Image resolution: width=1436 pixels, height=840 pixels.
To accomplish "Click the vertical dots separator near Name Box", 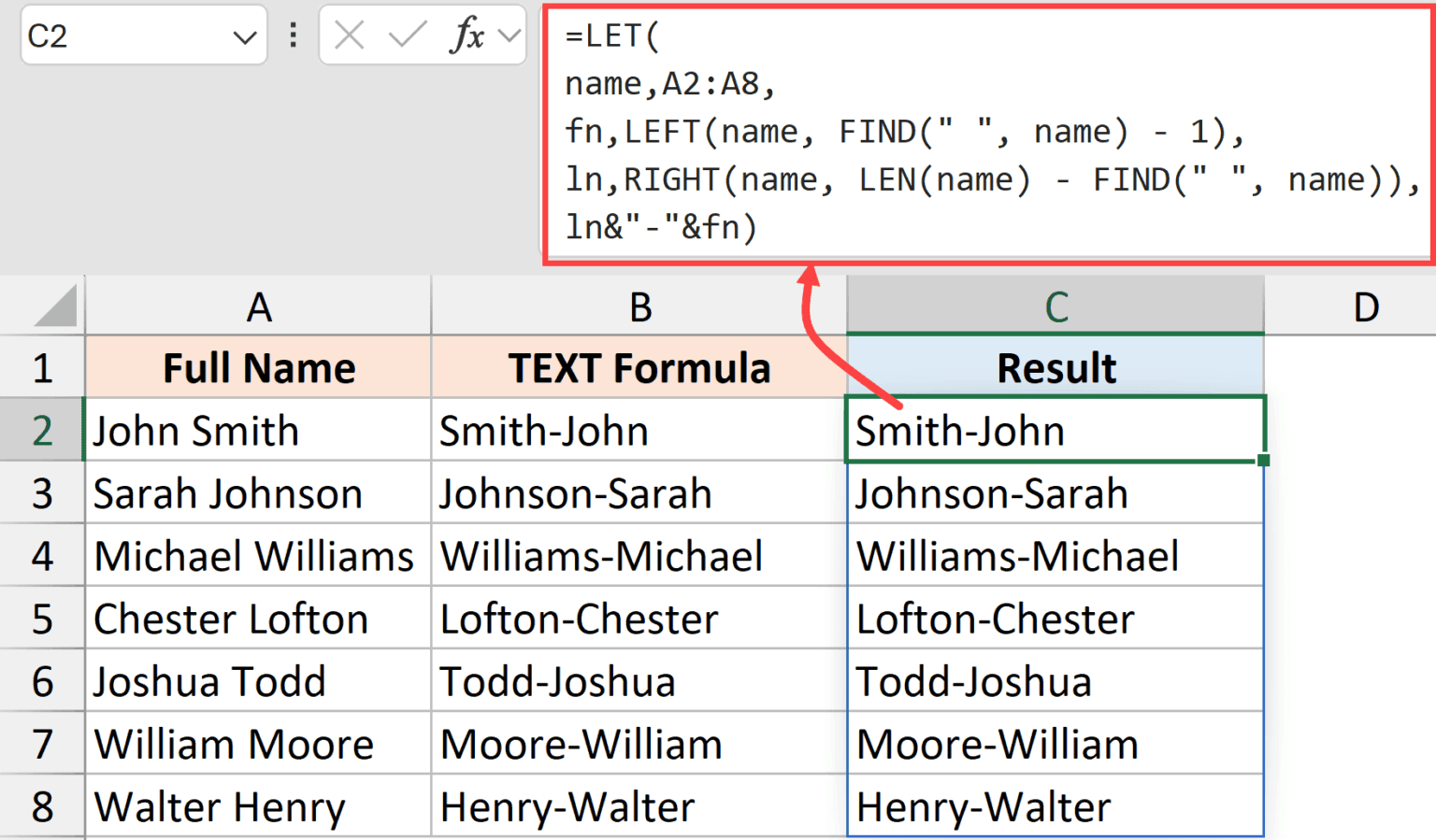I will 293,35.
